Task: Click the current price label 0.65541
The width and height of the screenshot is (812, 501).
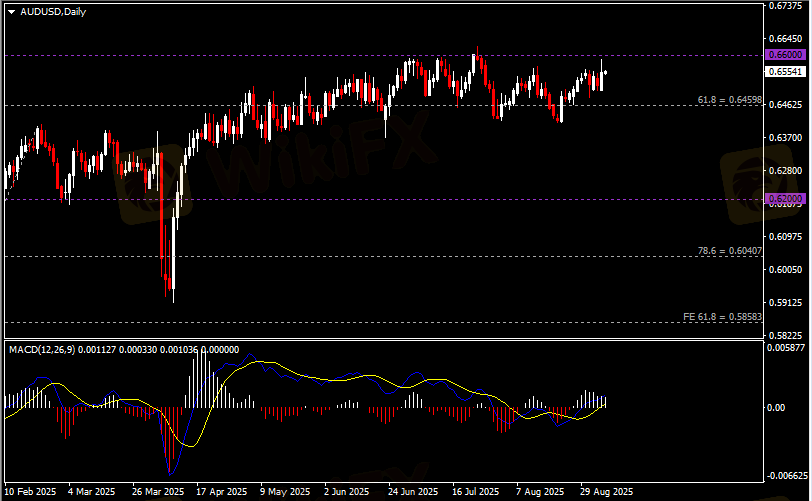Action: 785,71
